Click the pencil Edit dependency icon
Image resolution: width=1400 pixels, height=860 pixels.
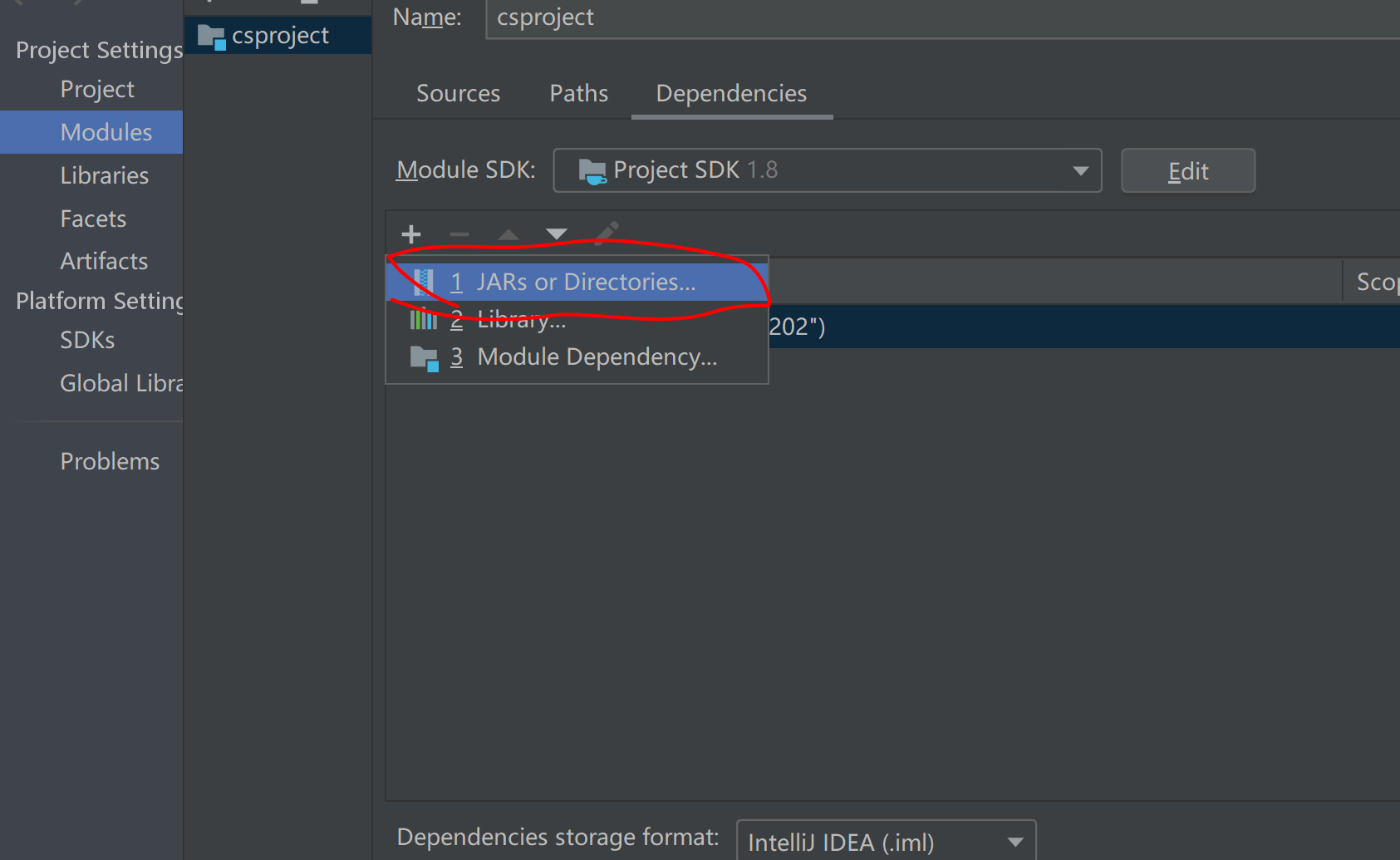(607, 233)
